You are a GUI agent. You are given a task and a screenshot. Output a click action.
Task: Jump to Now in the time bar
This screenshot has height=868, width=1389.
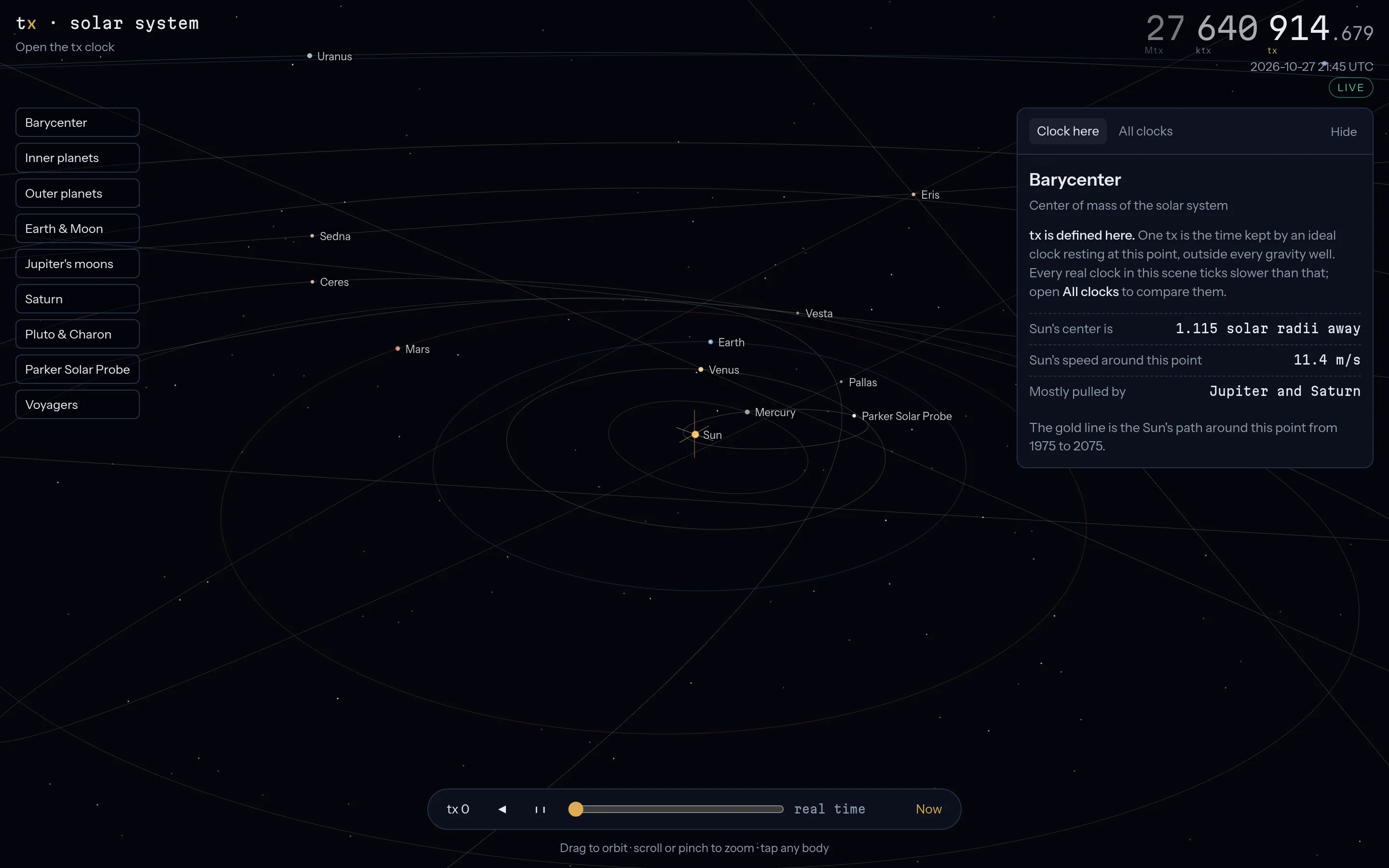coord(928,809)
